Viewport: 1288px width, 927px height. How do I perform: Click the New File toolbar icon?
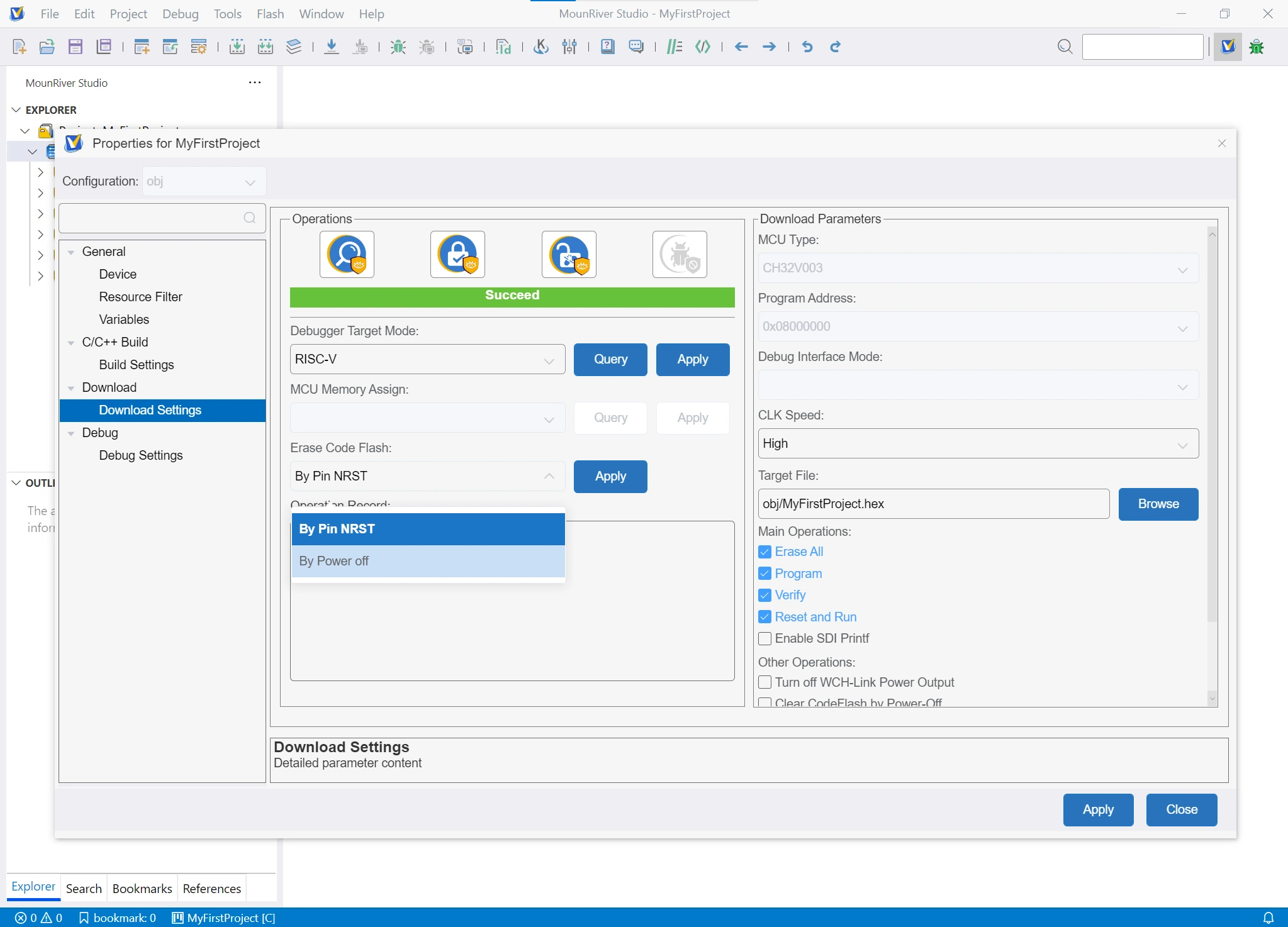(x=20, y=47)
